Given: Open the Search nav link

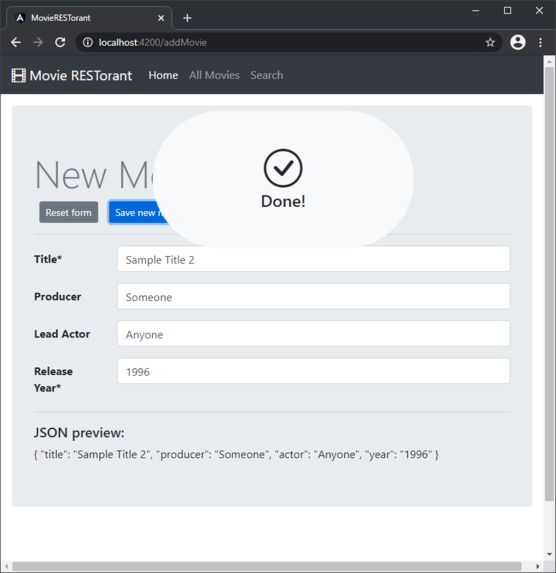Looking at the screenshot, I should (x=266, y=75).
